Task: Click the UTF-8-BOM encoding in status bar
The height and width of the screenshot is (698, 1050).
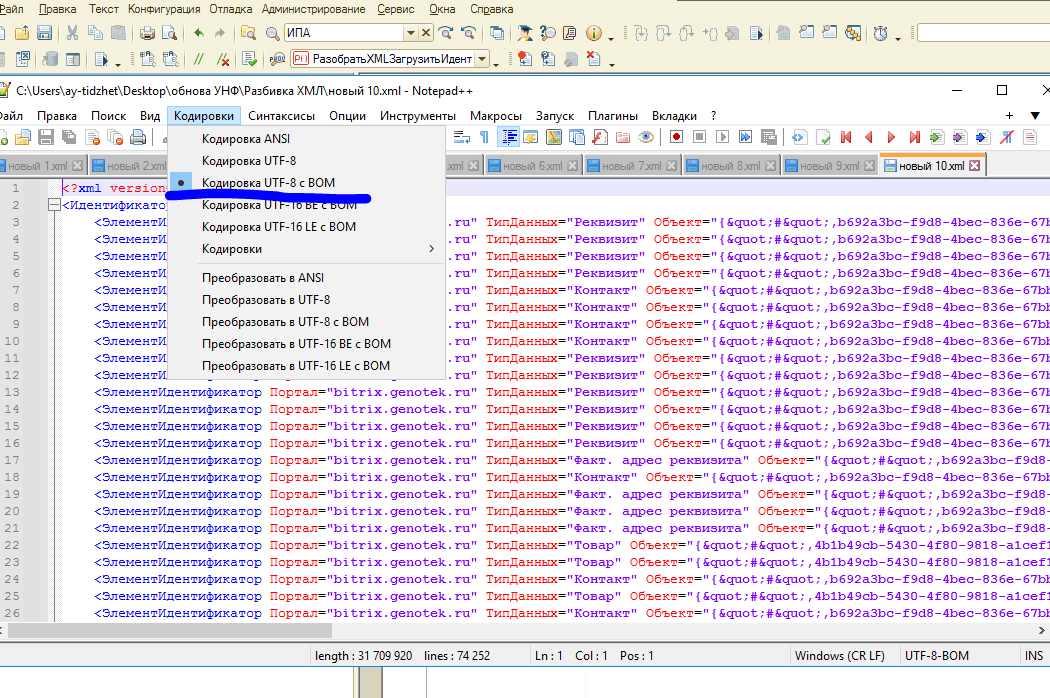Action: point(936,656)
